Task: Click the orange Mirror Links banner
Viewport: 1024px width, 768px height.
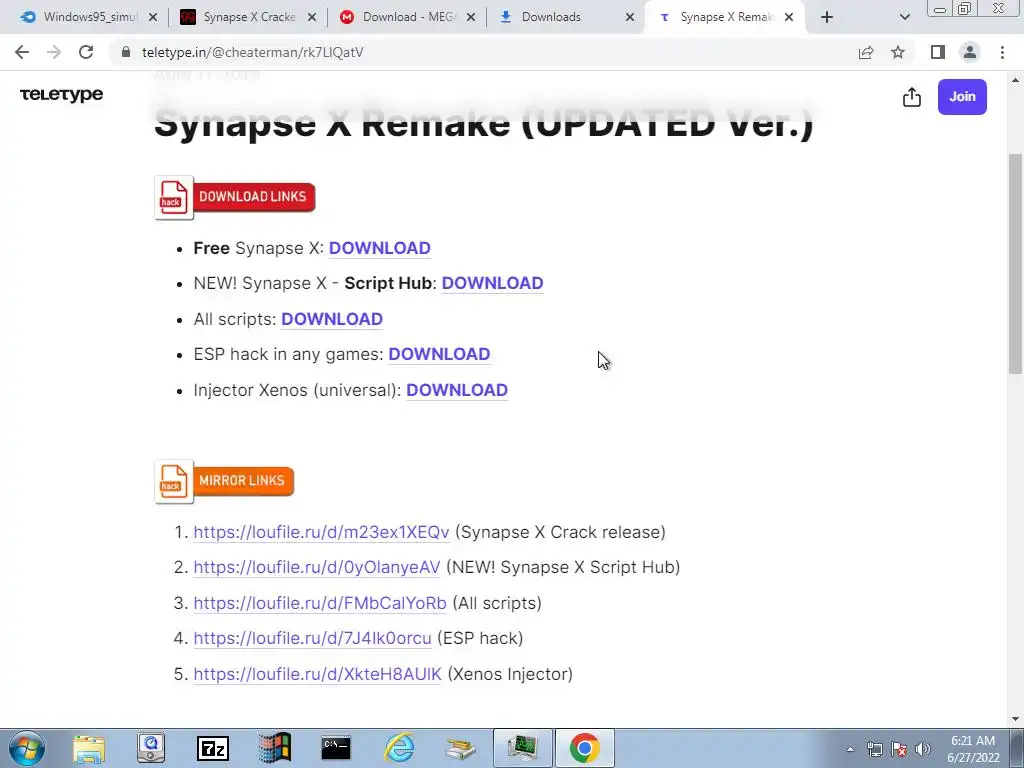Action: pyautogui.click(x=225, y=481)
